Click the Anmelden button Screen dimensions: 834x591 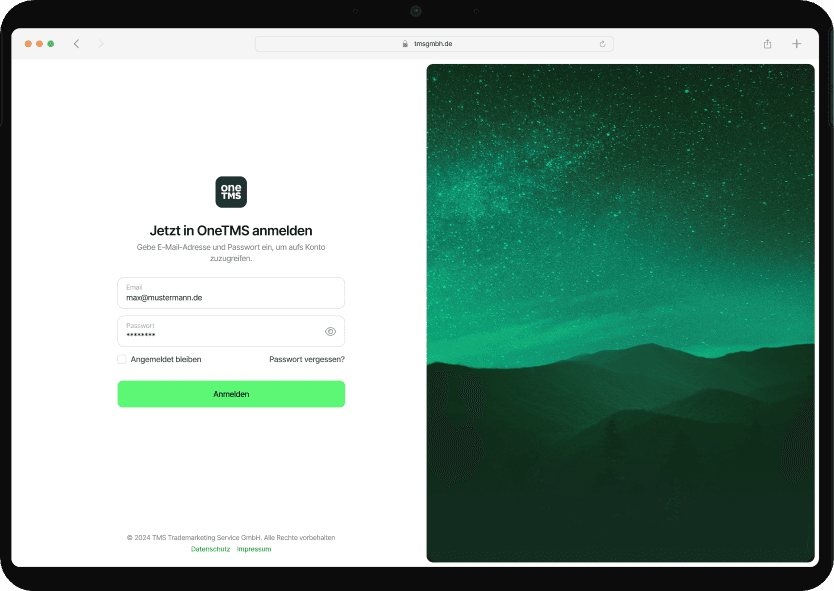231,394
